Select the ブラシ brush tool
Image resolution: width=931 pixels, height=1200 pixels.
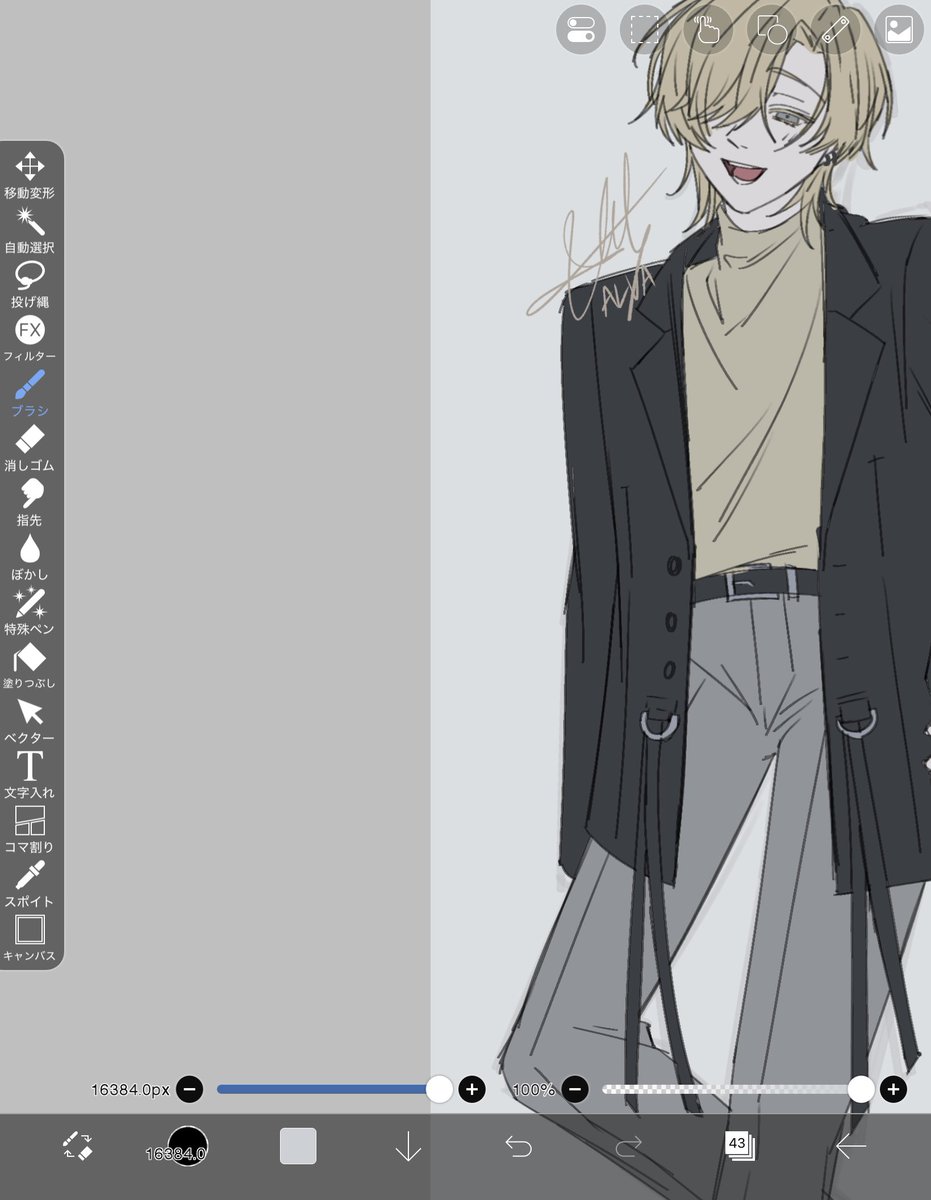tap(29, 393)
